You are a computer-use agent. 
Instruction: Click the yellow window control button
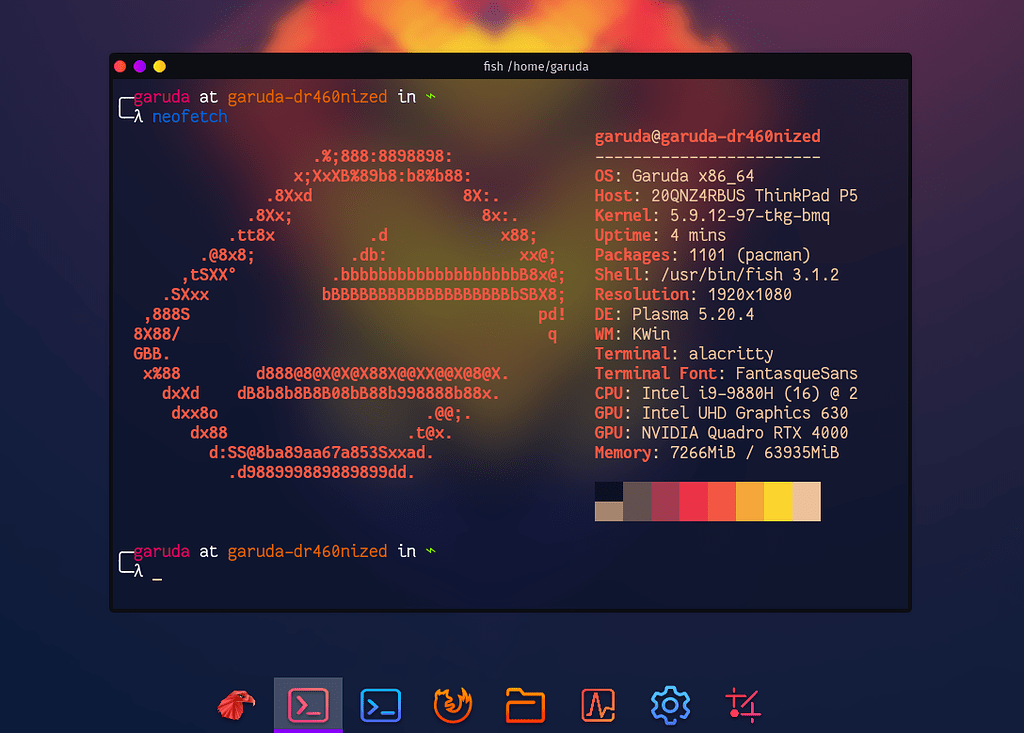point(160,67)
